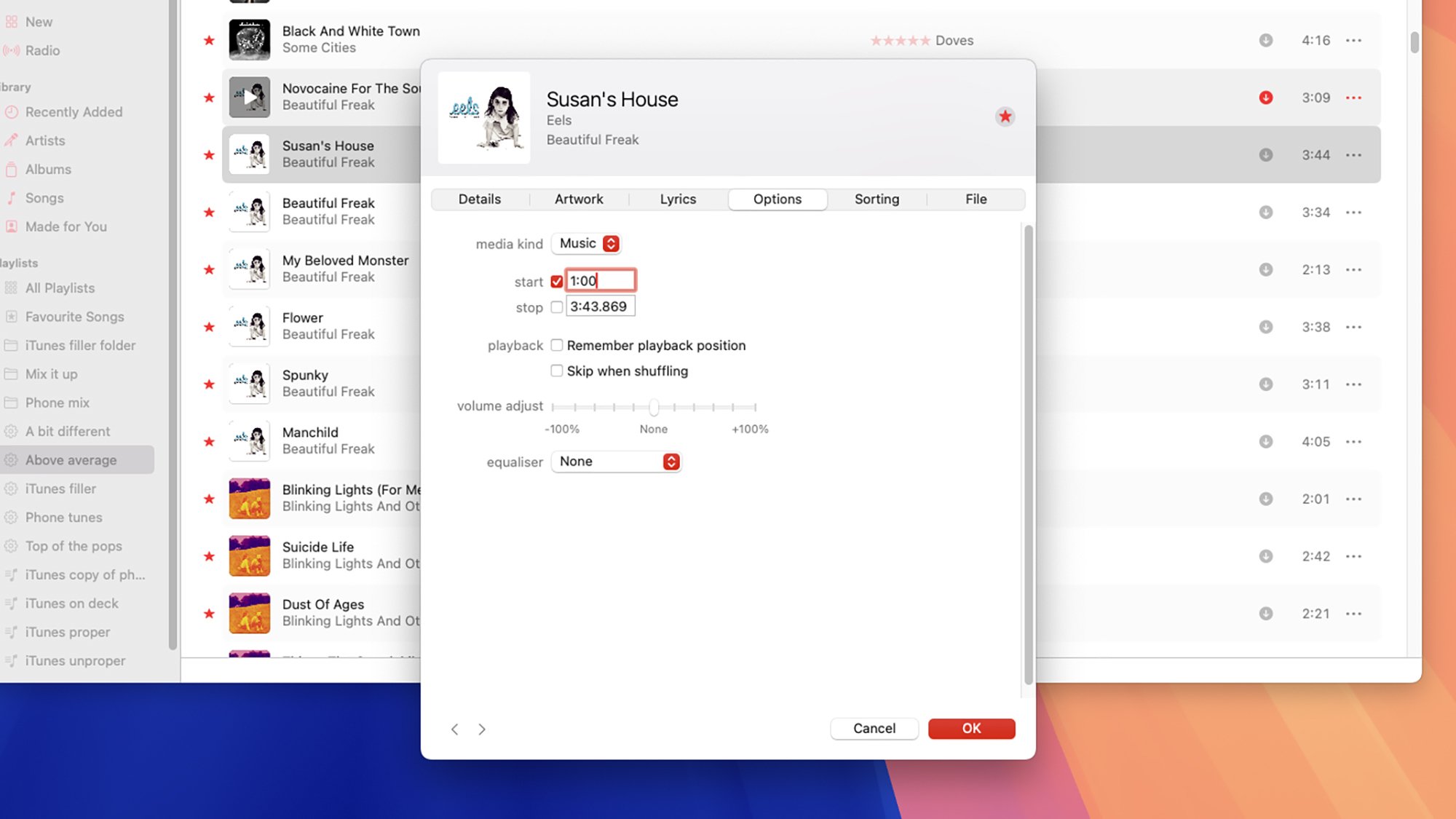
Task: Click the download icon next to Suicide Life
Action: coord(1265,555)
